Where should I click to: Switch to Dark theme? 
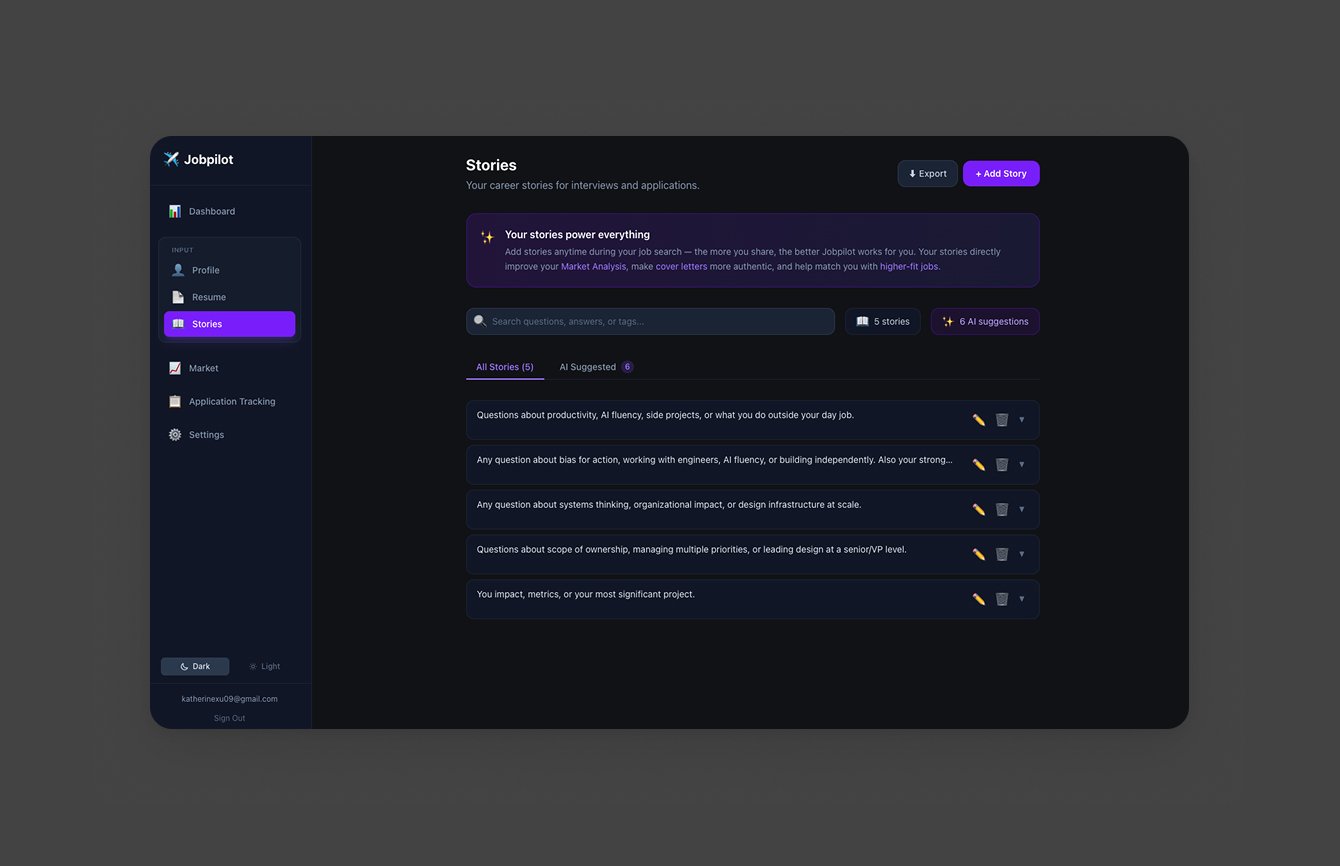tap(195, 666)
